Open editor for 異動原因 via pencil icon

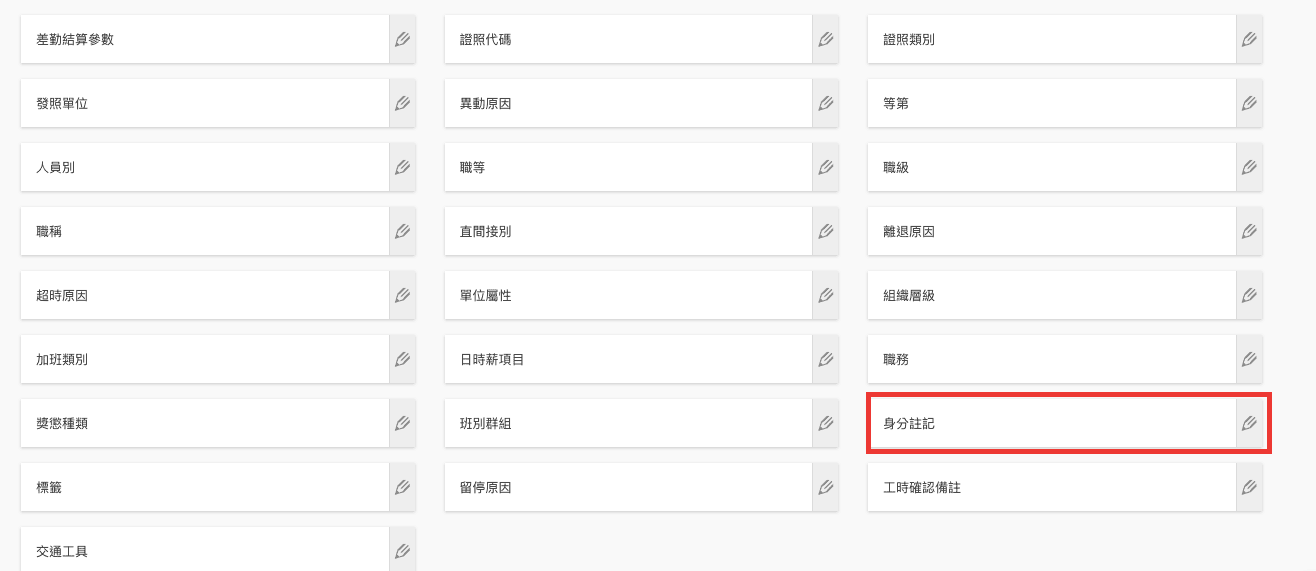point(826,104)
